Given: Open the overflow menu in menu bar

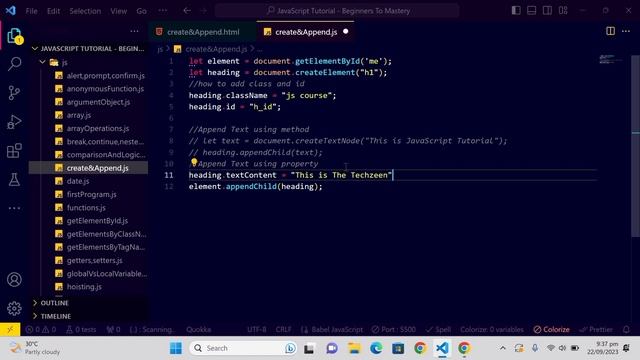Looking at the screenshot, I should click(162, 11).
